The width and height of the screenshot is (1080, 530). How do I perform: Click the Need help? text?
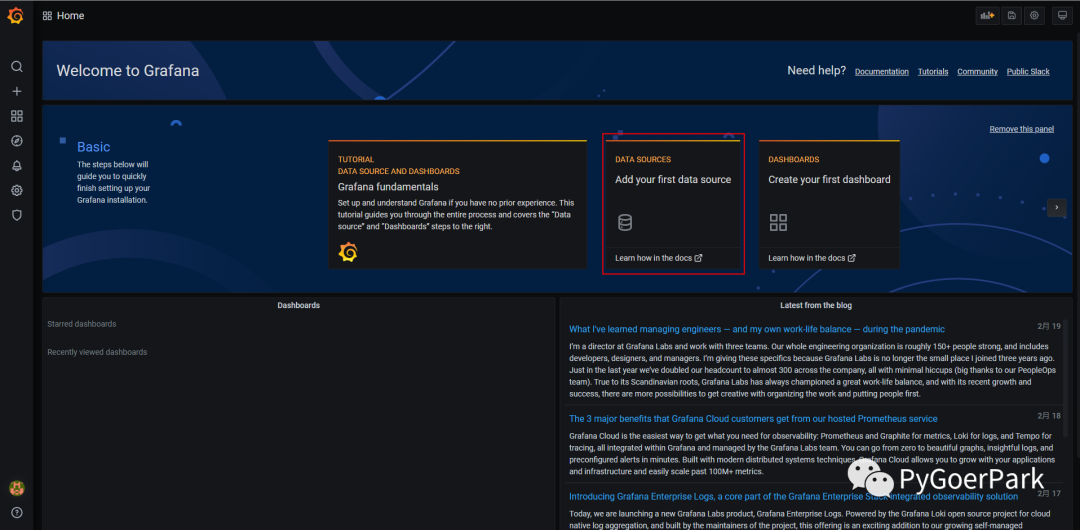[816, 70]
